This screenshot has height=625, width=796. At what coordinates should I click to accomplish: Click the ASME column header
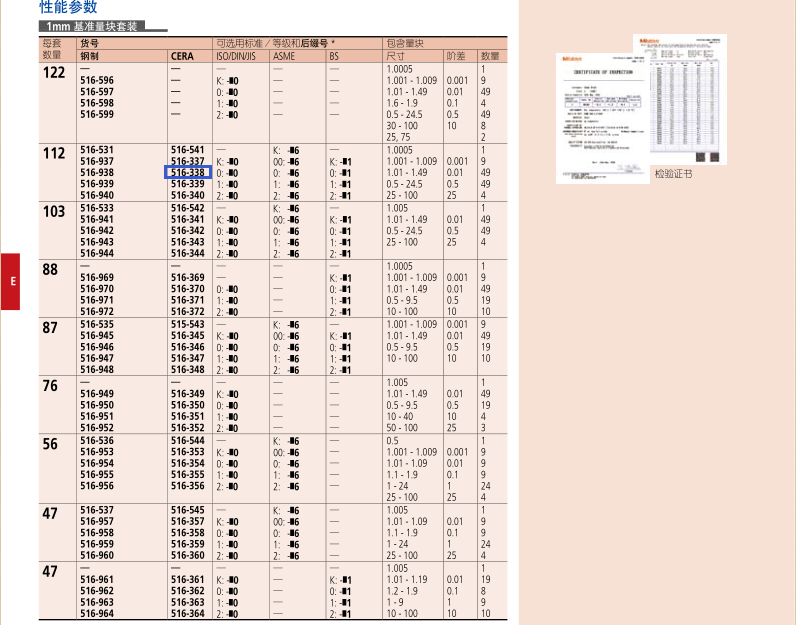(284, 56)
